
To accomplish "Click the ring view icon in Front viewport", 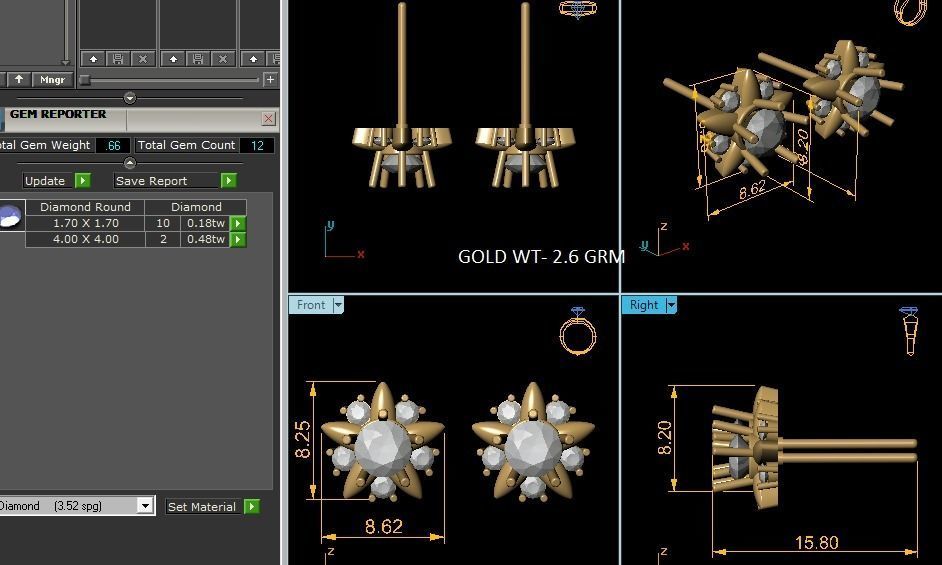I will coord(578,330).
